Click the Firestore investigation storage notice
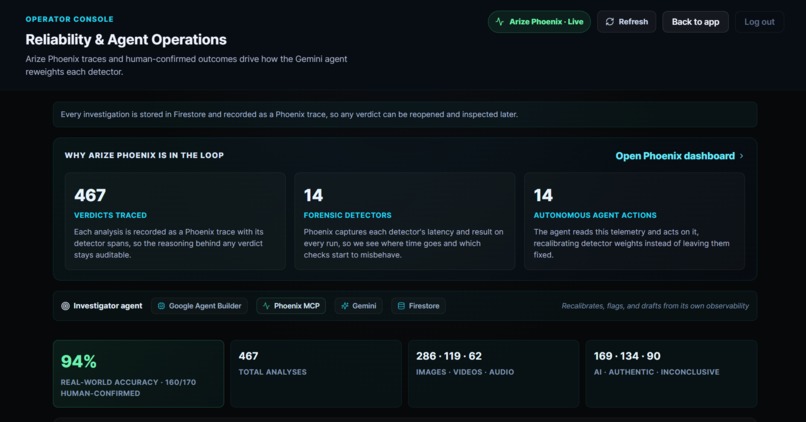Screen dimensions: 806x422 [x=405, y=115]
